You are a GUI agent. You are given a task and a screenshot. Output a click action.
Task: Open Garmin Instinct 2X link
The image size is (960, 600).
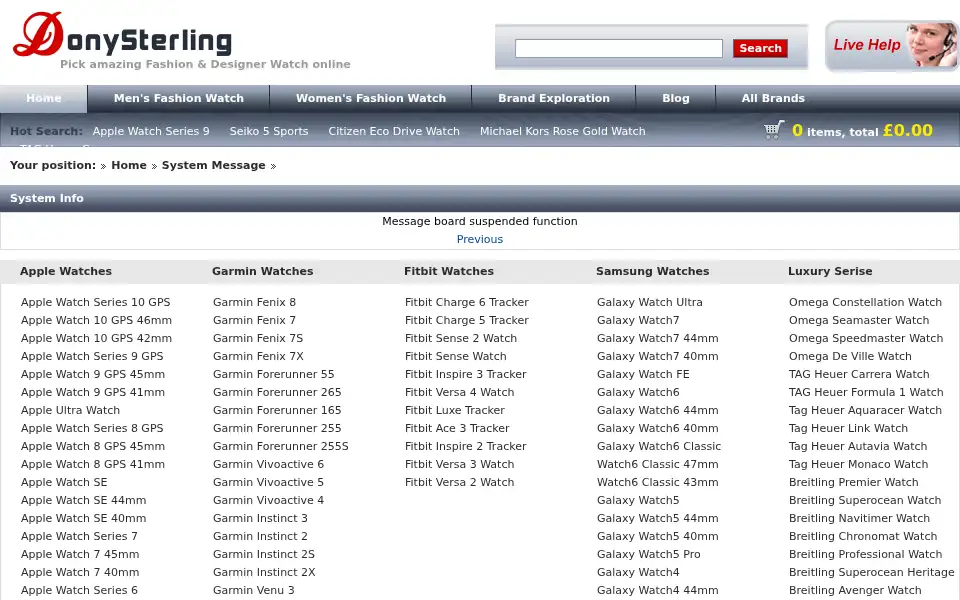(x=264, y=572)
